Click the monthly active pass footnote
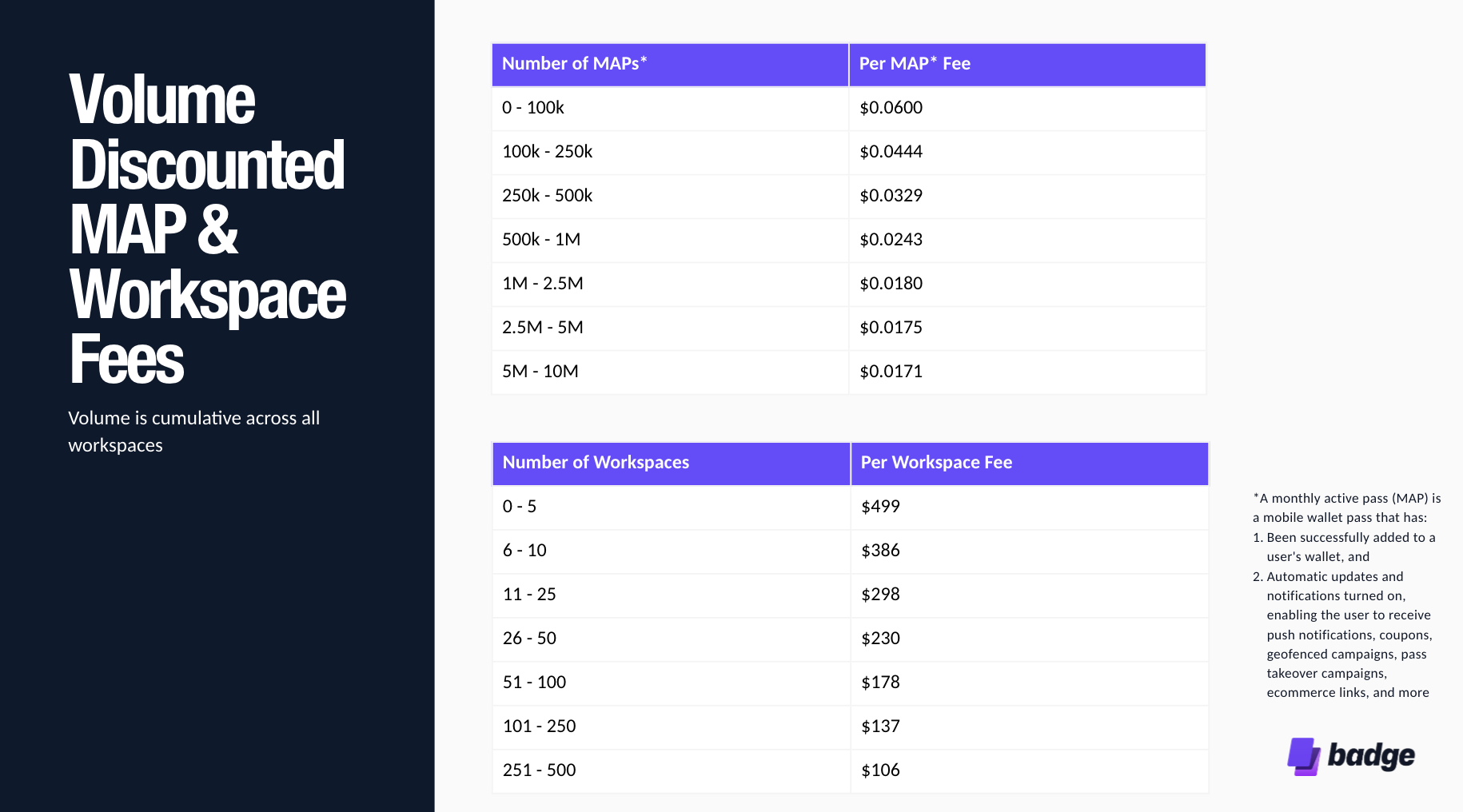This screenshot has height=812, width=1463. [1347, 595]
